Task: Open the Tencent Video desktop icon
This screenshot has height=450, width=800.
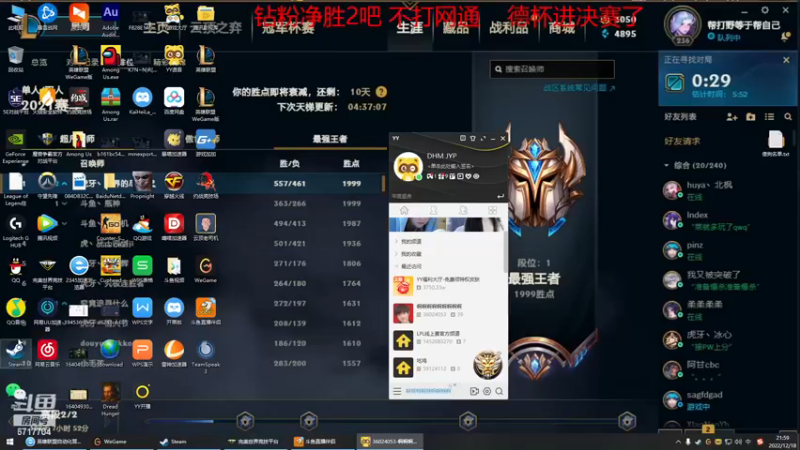Action: point(47,228)
